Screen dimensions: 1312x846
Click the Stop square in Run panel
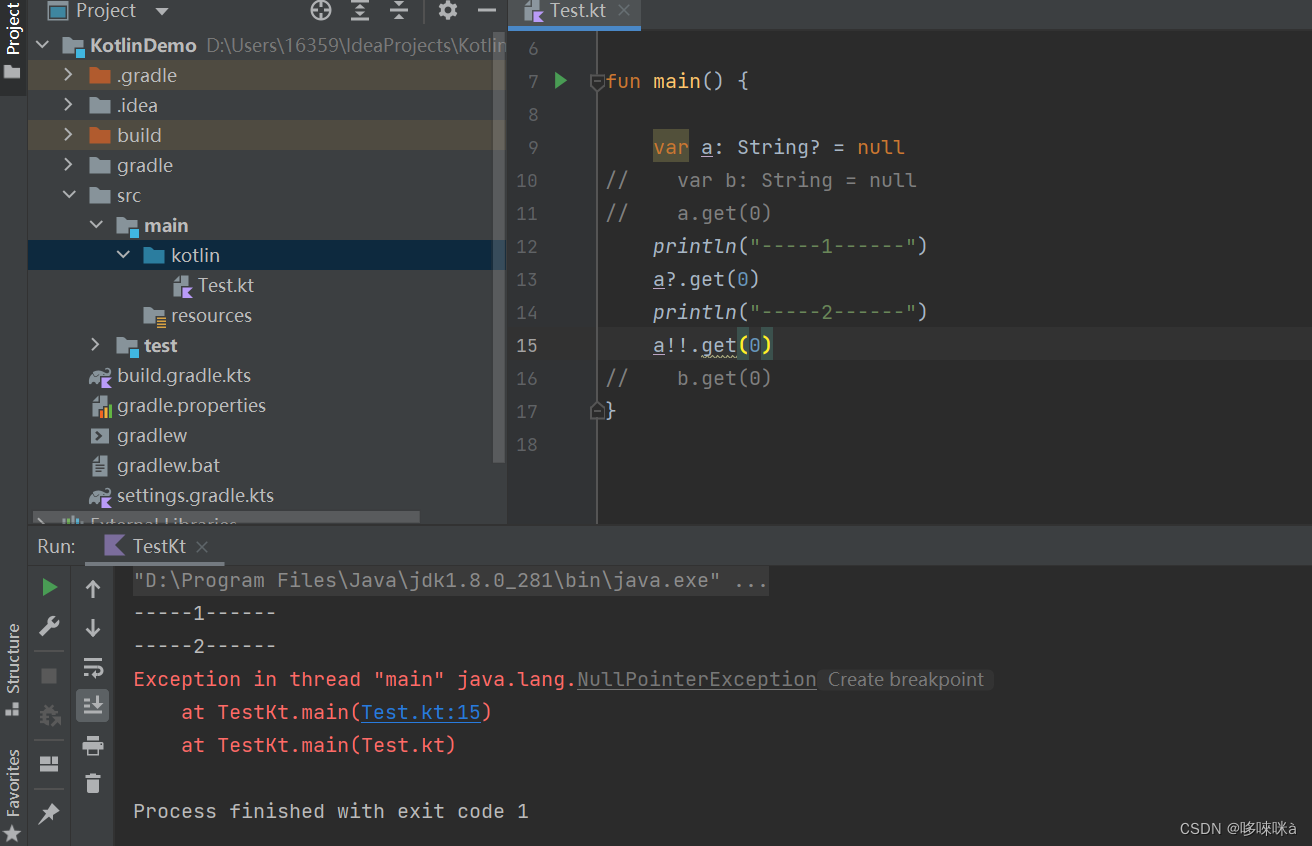click(49, 676)
